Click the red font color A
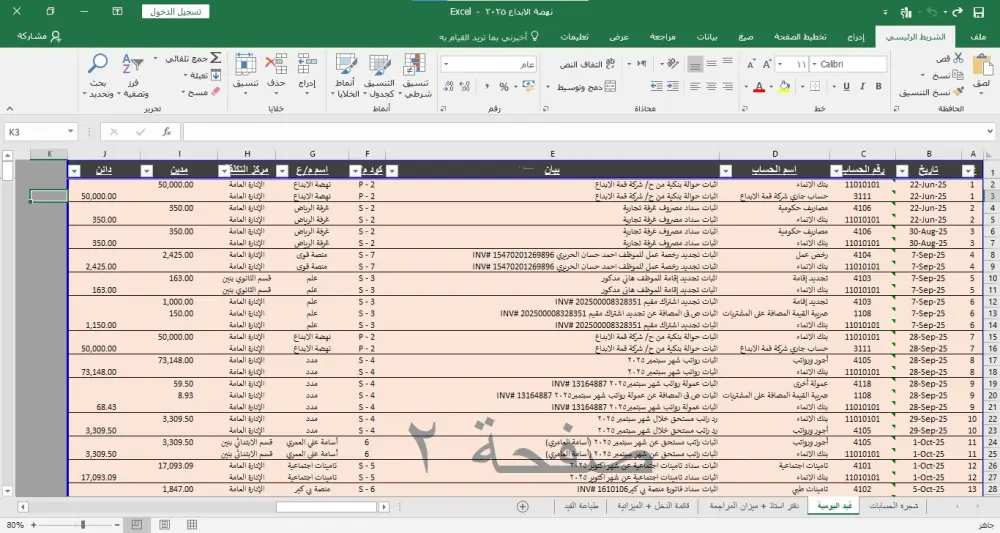Image resolution: width=1000 pixels, height=533 pixels. point(759,87)
